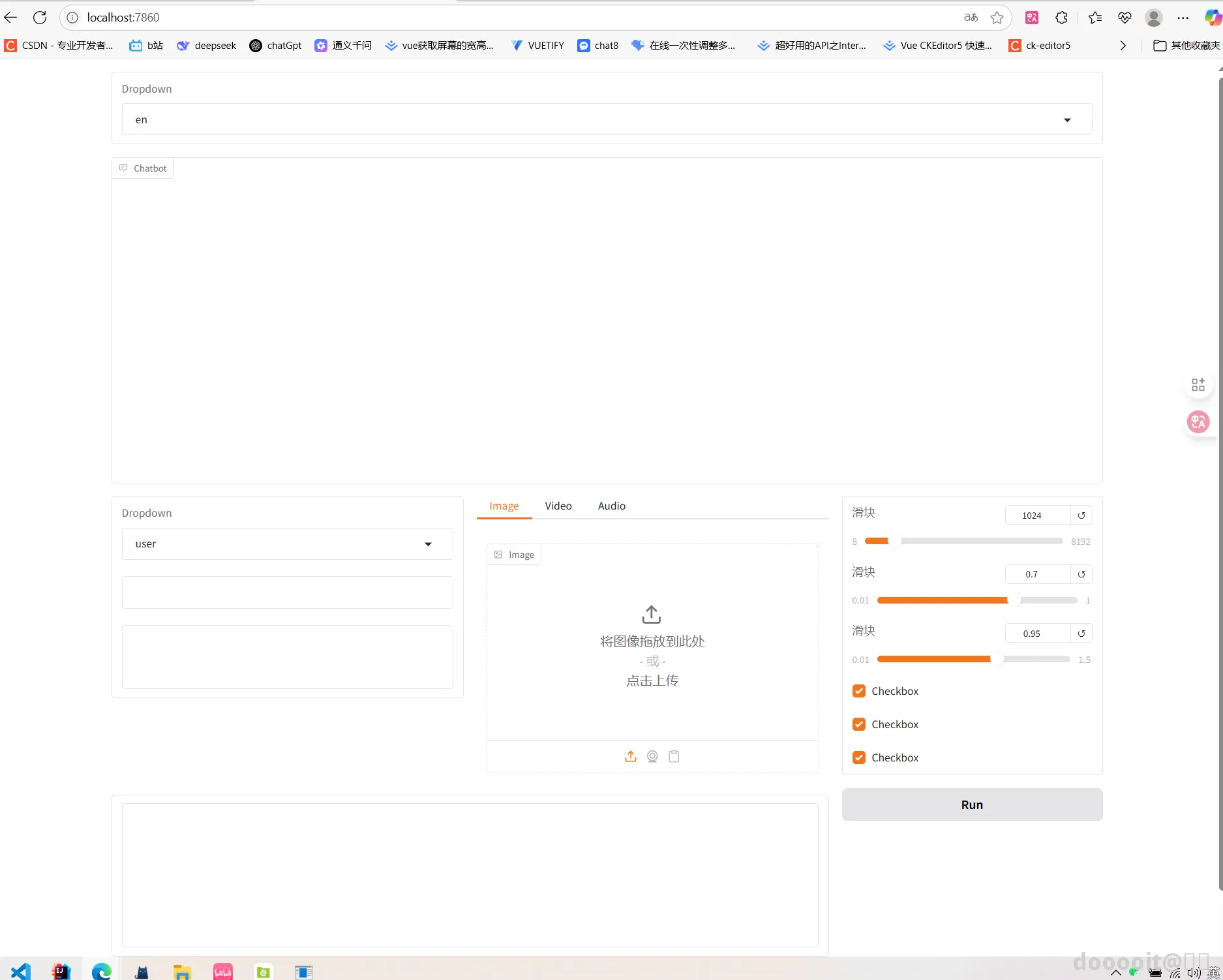Click the number box showing 1024
The image size is (1223, 980).
(x=1038, y=515)
